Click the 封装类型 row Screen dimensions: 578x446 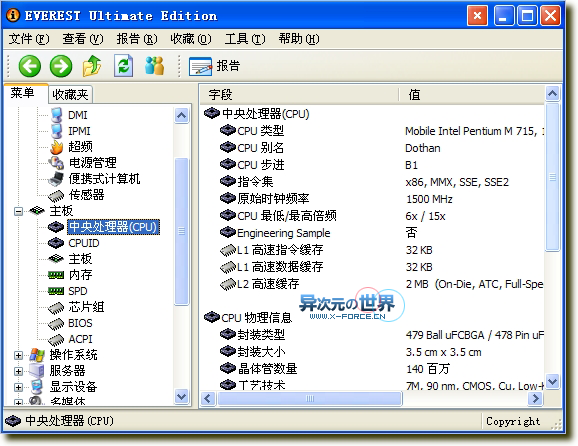pos(372,335)
